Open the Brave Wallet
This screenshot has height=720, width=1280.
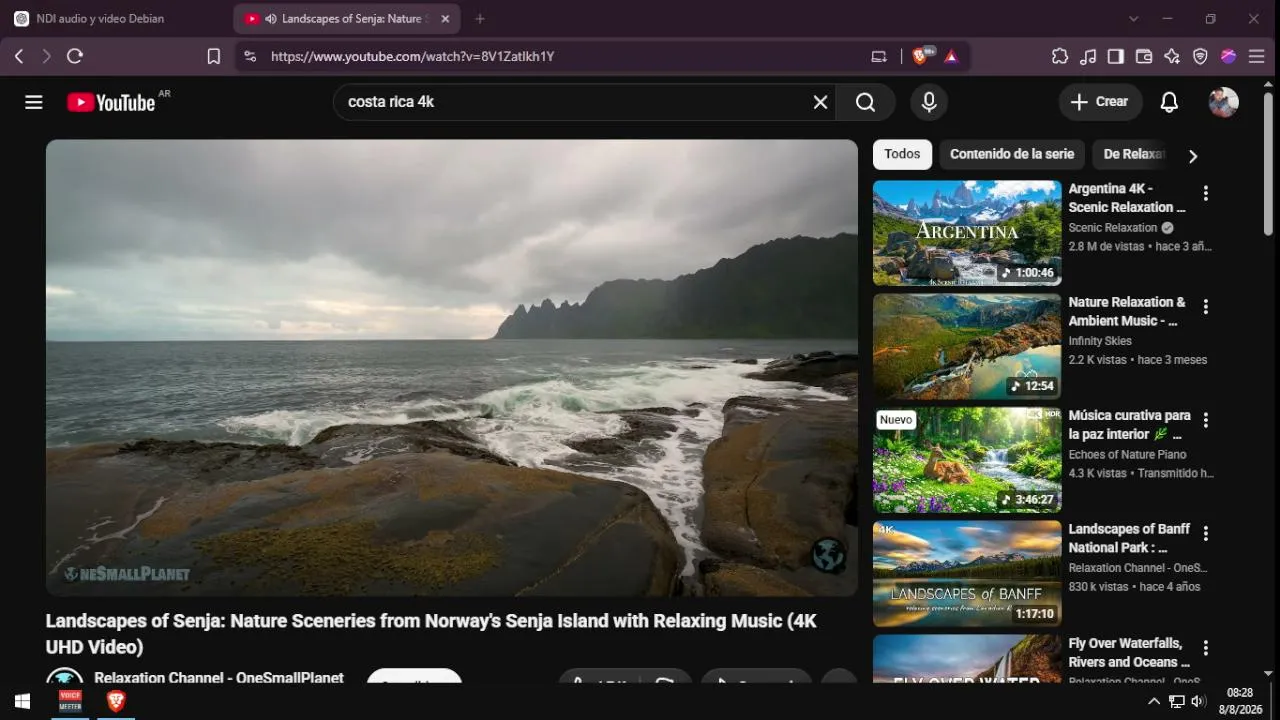(1144, 57)
